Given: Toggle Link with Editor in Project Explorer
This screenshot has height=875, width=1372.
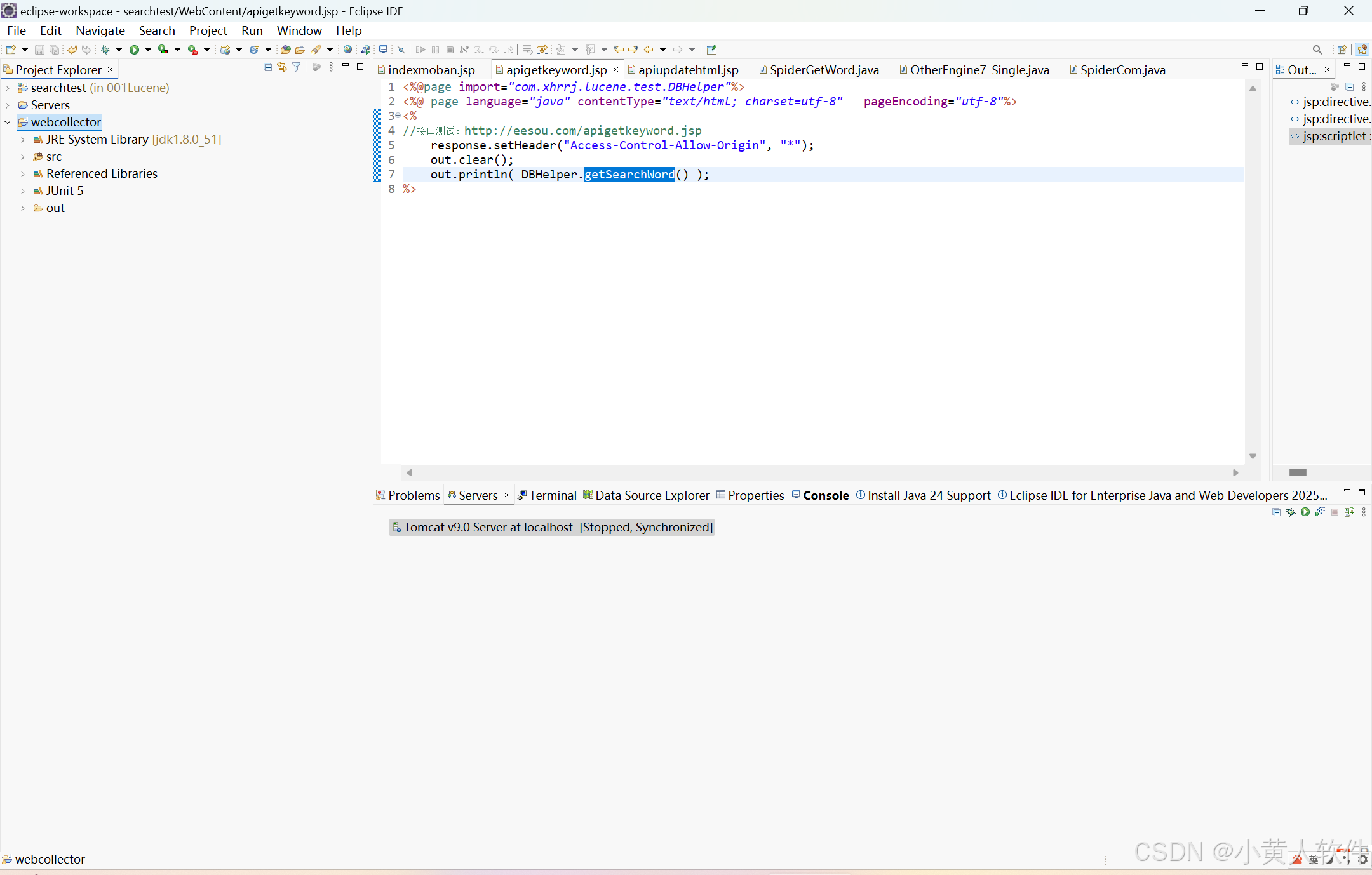Looking at the screenshot, I should pyautogui.click(x=282, y=67).
